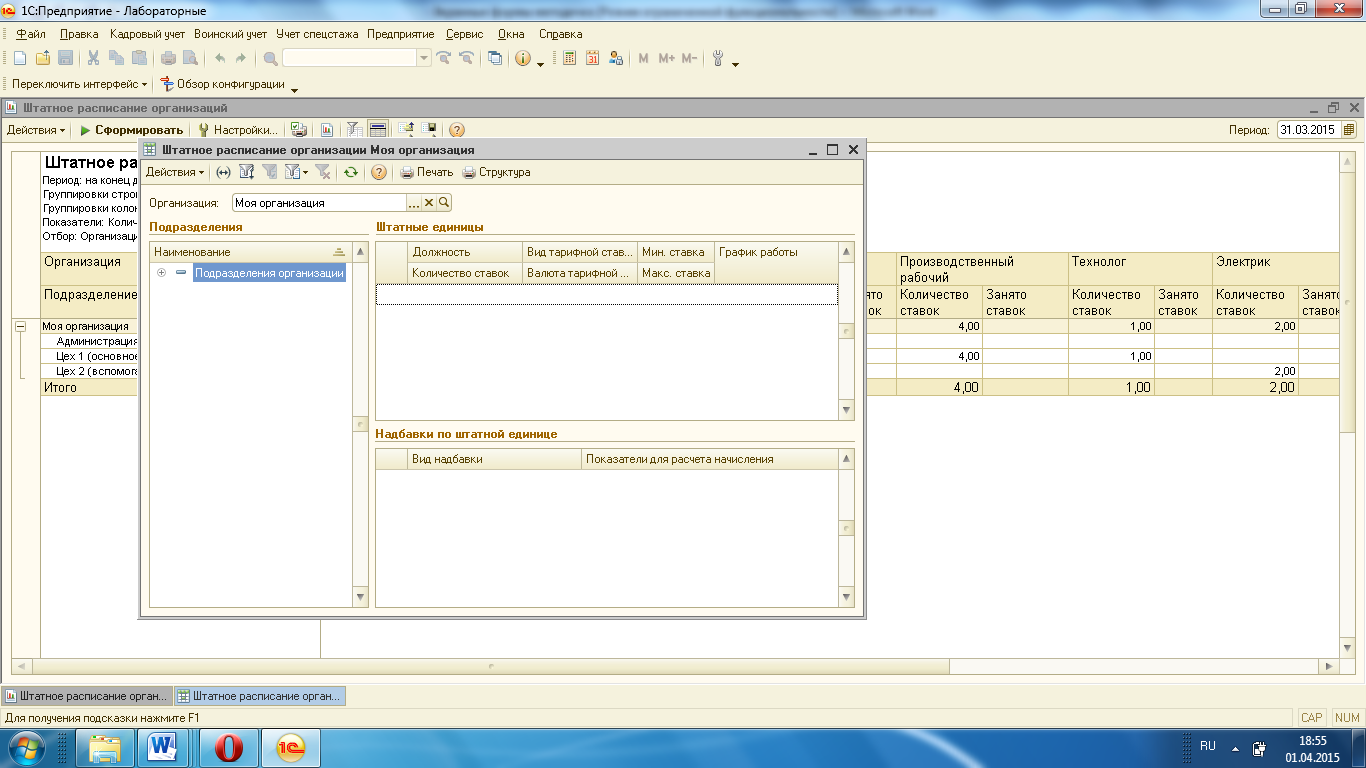Open Учет спецстажа menu
1366x768 pixels.
[317, 34]
